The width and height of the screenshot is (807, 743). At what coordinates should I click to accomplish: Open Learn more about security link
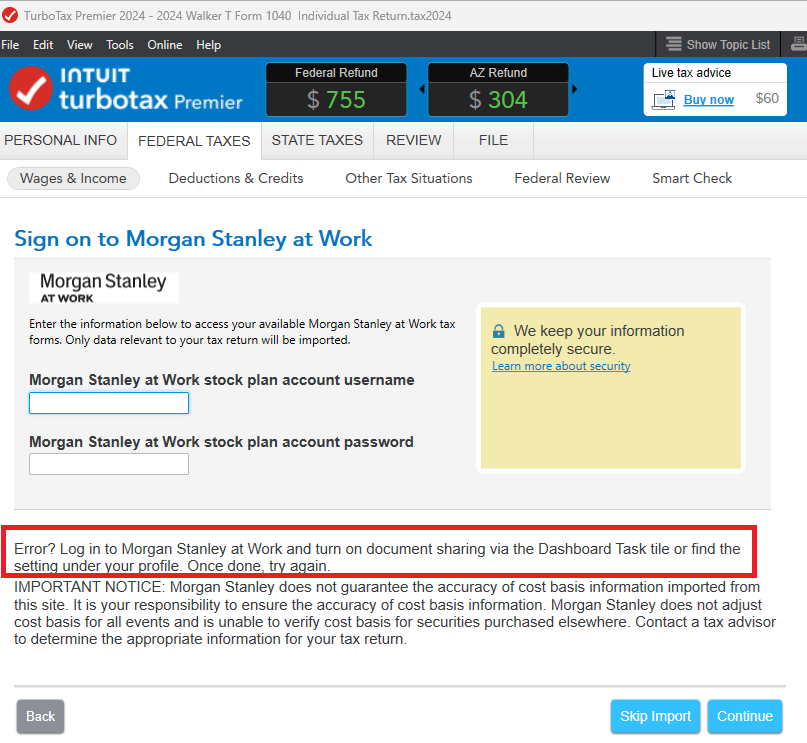561,366
